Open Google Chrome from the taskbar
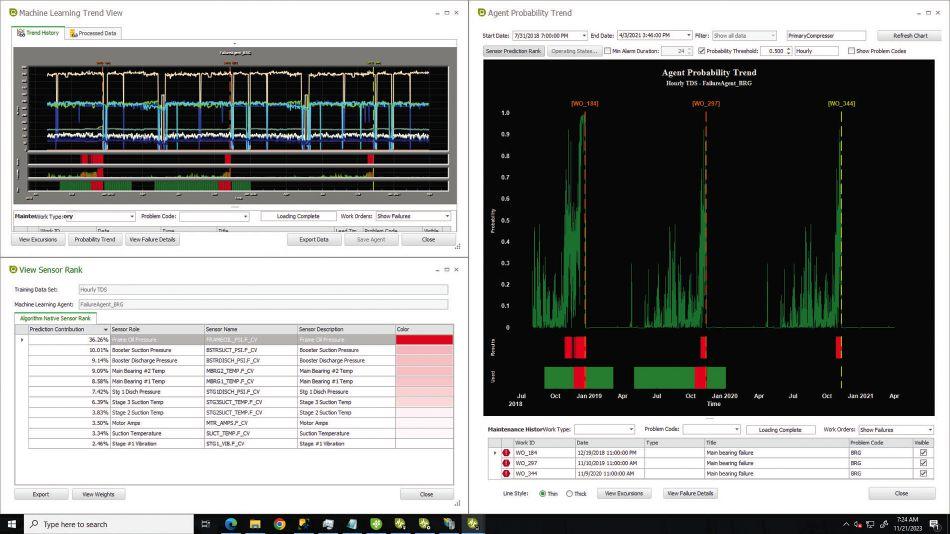950x534 pixels. [x=279, y=524]
